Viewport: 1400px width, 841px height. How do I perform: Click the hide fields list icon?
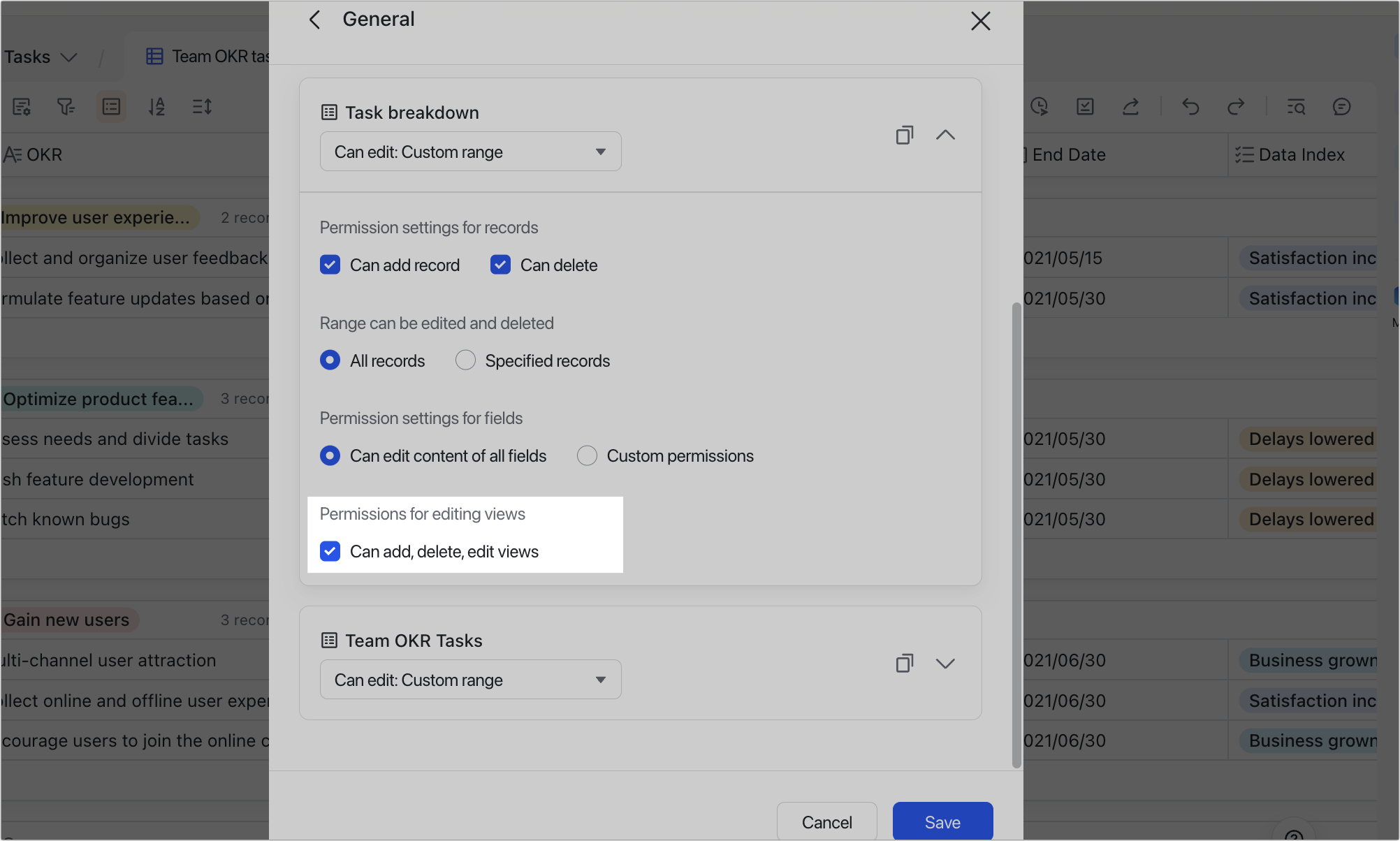click(111, 106)
